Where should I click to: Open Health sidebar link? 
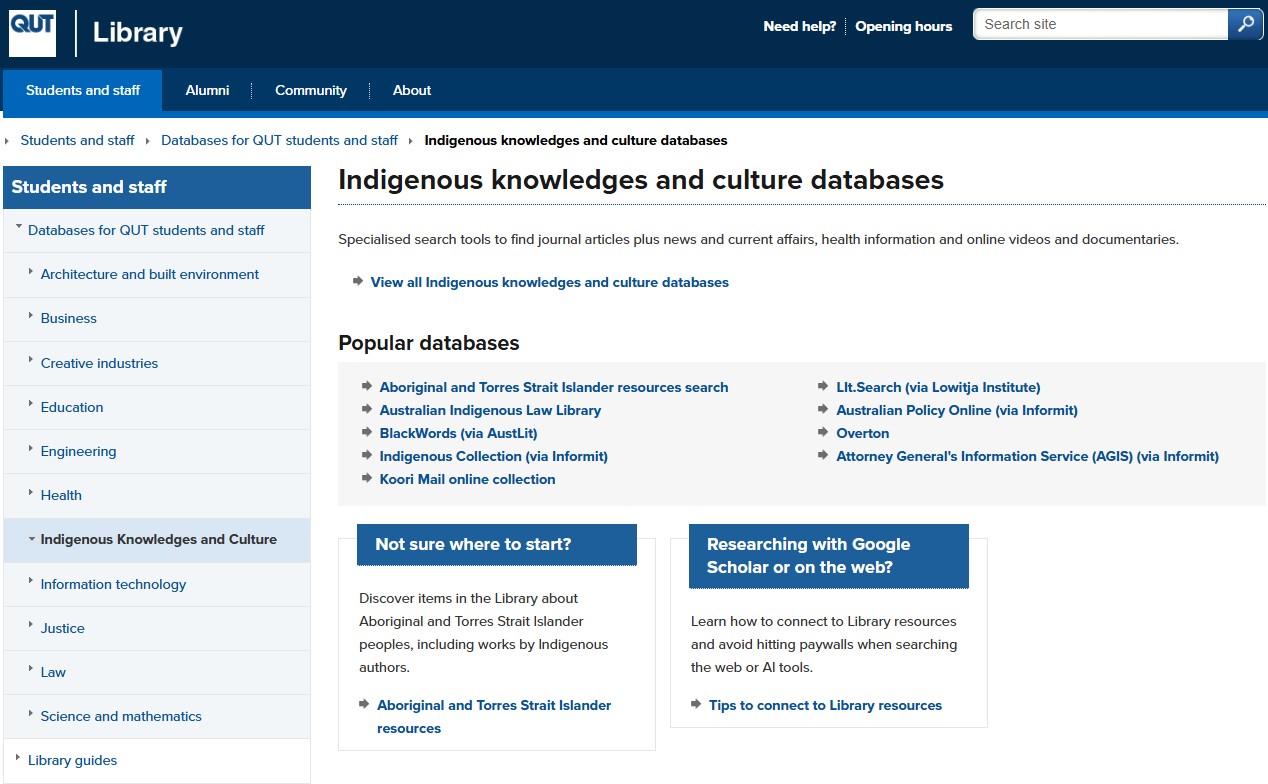pyautogui.click(x=61, y=495)
